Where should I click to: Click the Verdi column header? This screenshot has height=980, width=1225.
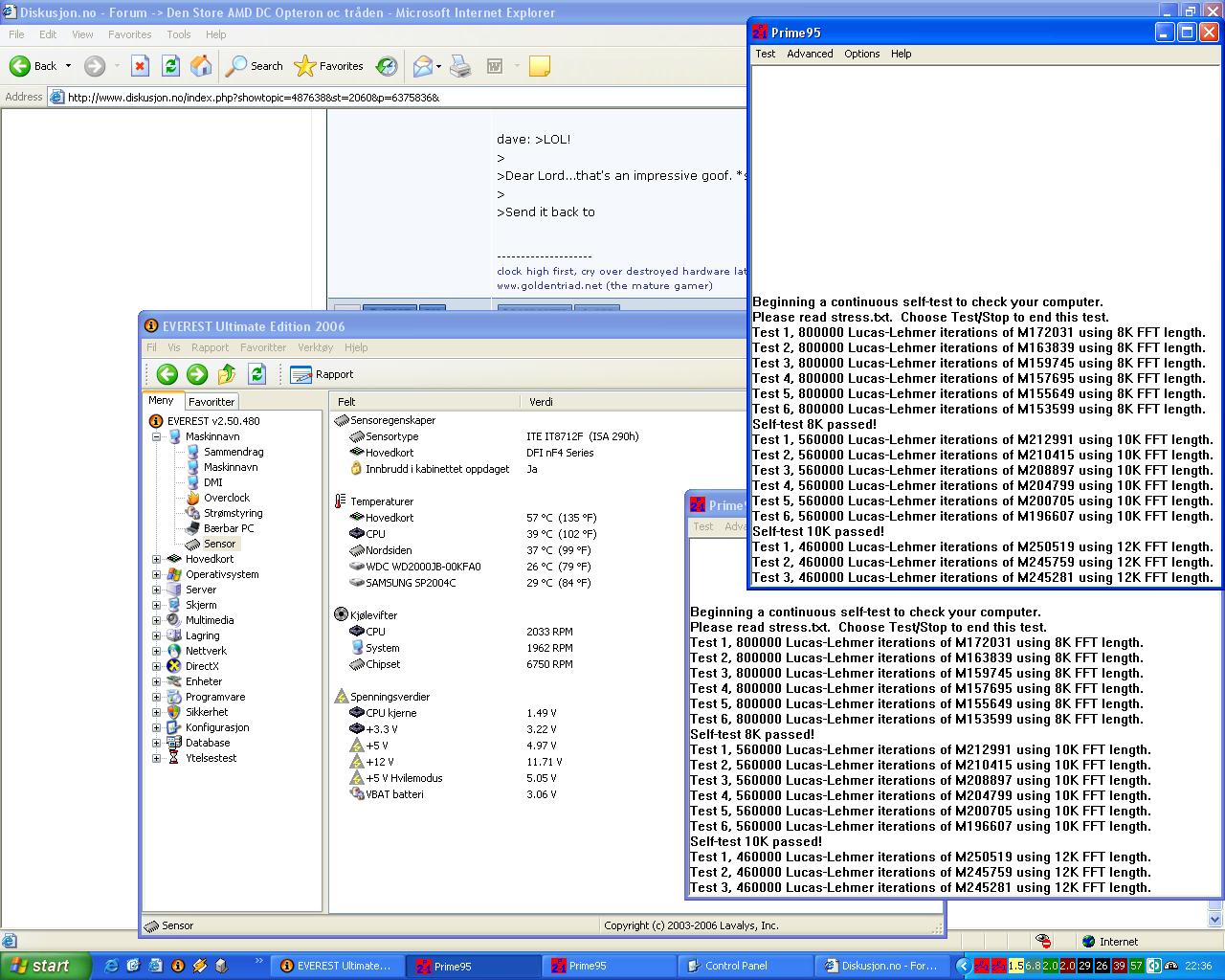tap(632, 402)
